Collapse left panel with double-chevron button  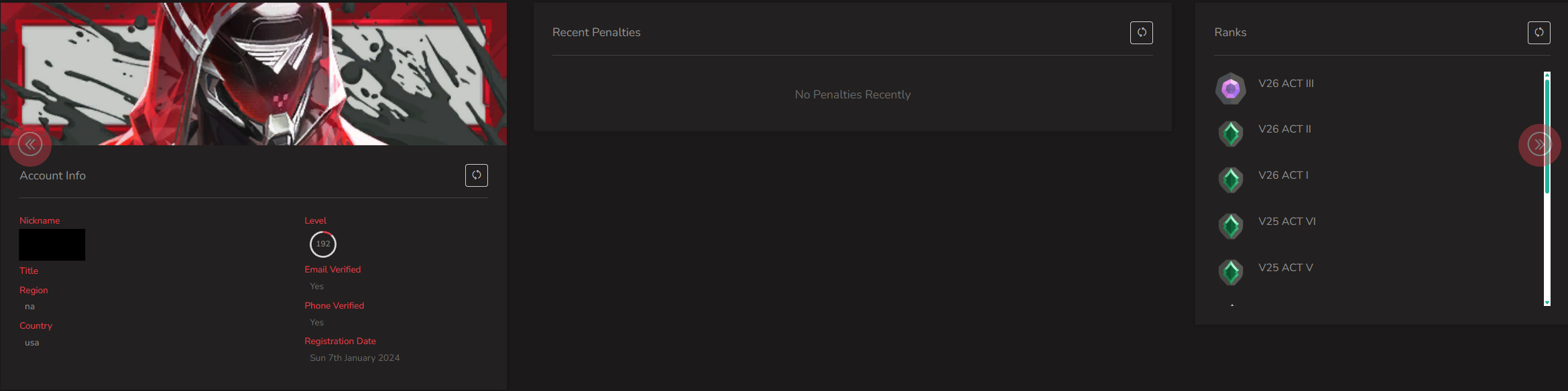(x=30, y=145)
